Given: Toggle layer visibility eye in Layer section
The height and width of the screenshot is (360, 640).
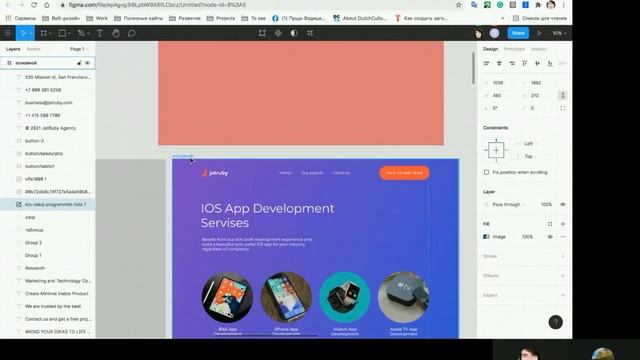Looking at the screenshot, I should coord(563,204).
